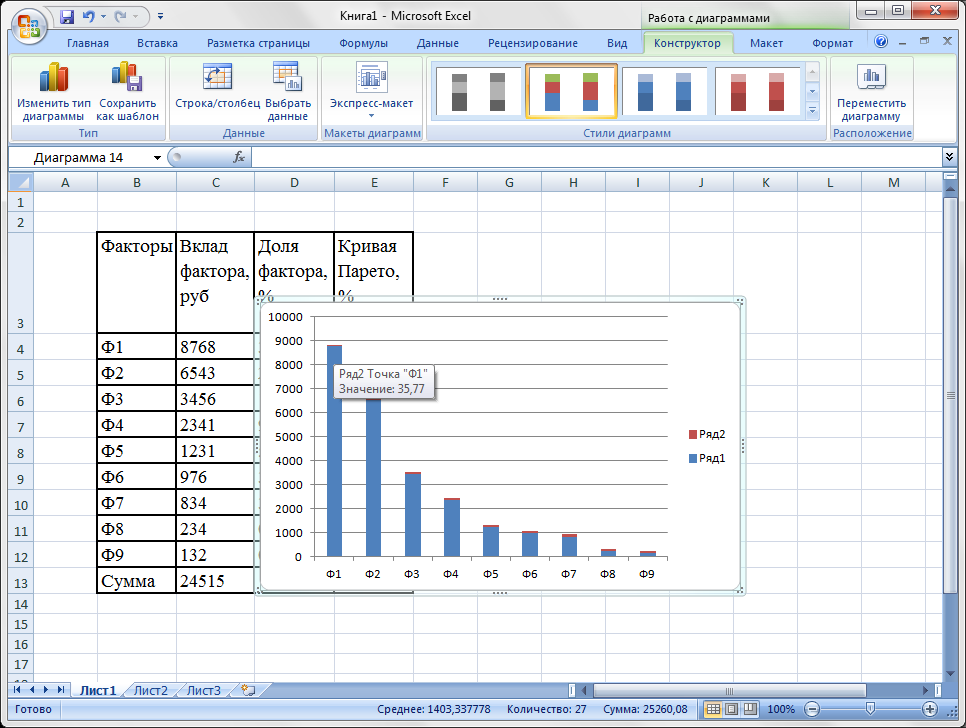Open the Name Box dropdown arrow
Screen dimensions: 966x728
click(157, 158)
